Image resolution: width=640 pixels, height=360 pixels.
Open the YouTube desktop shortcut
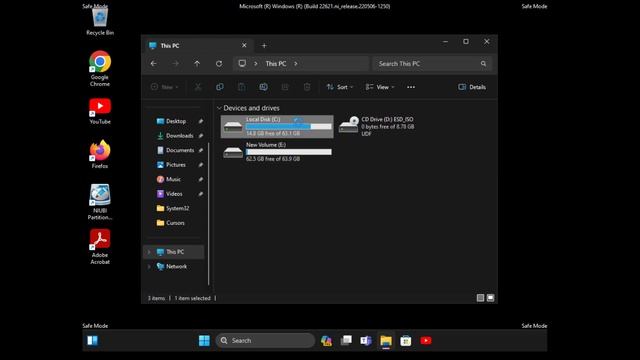[x=100, y=111]
